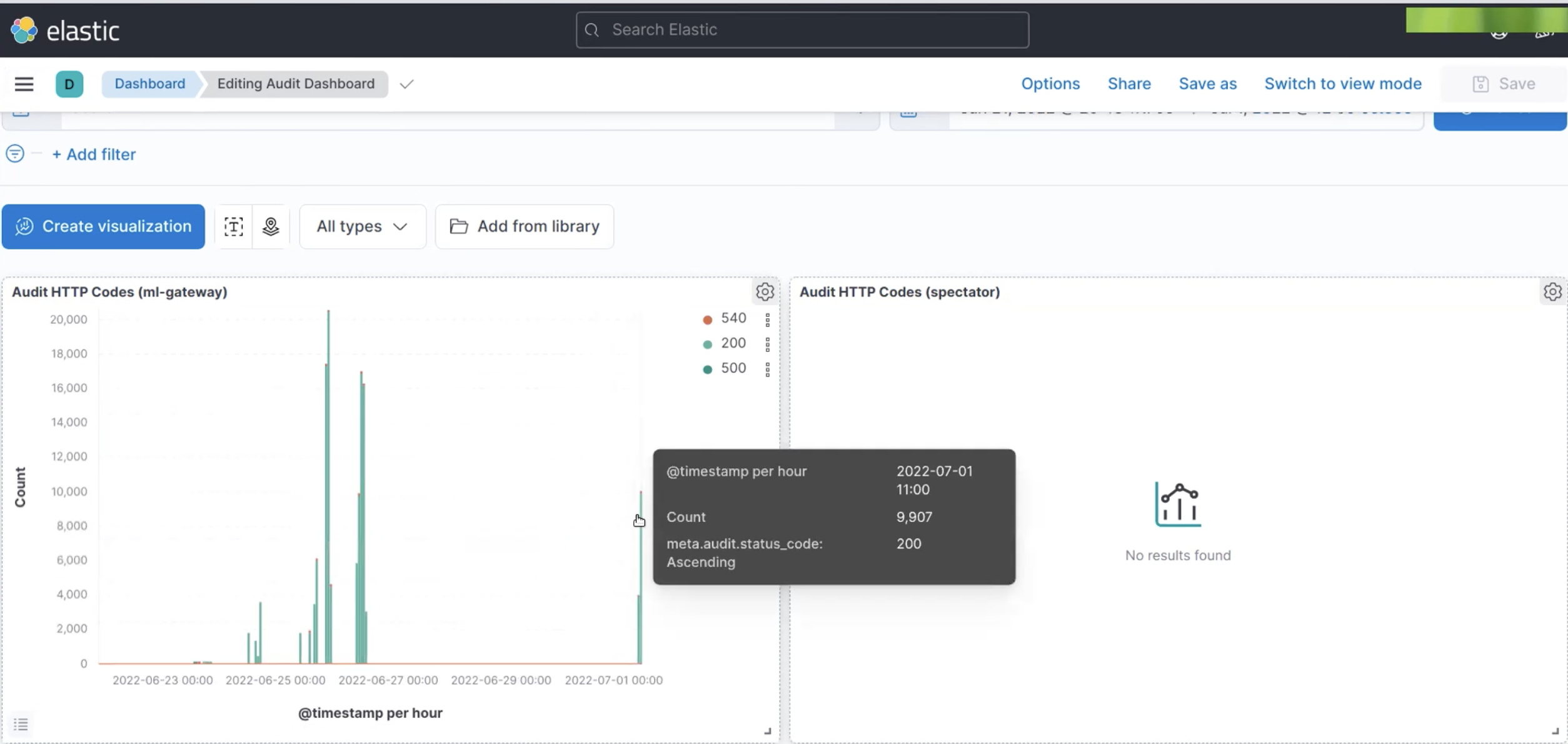
Task: Open ml-gateway panel options gear
Action: pyautogui.click(x=765, y=292)
